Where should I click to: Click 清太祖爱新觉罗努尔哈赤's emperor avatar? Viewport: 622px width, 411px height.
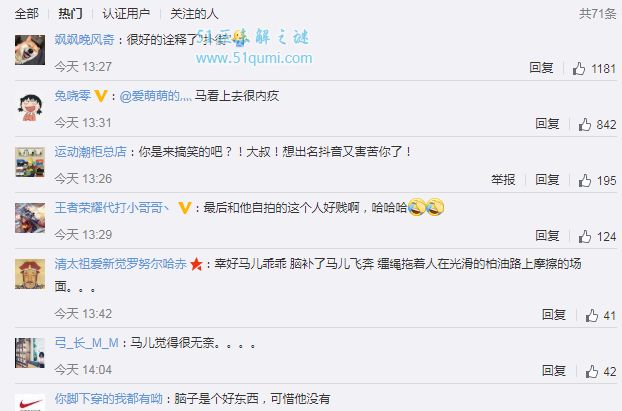(x=30, y=274)
